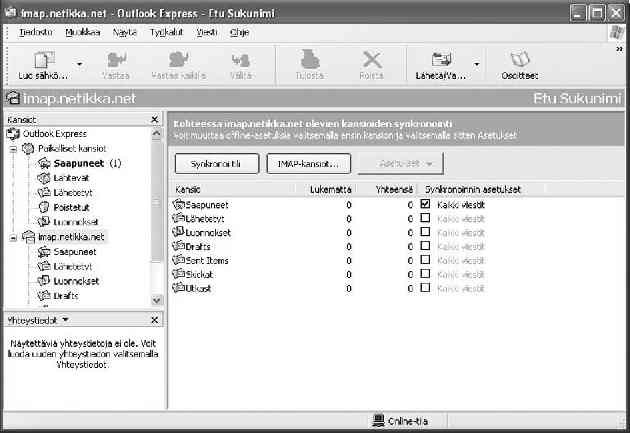Select Sent Items row in sync list

(329, 260)
